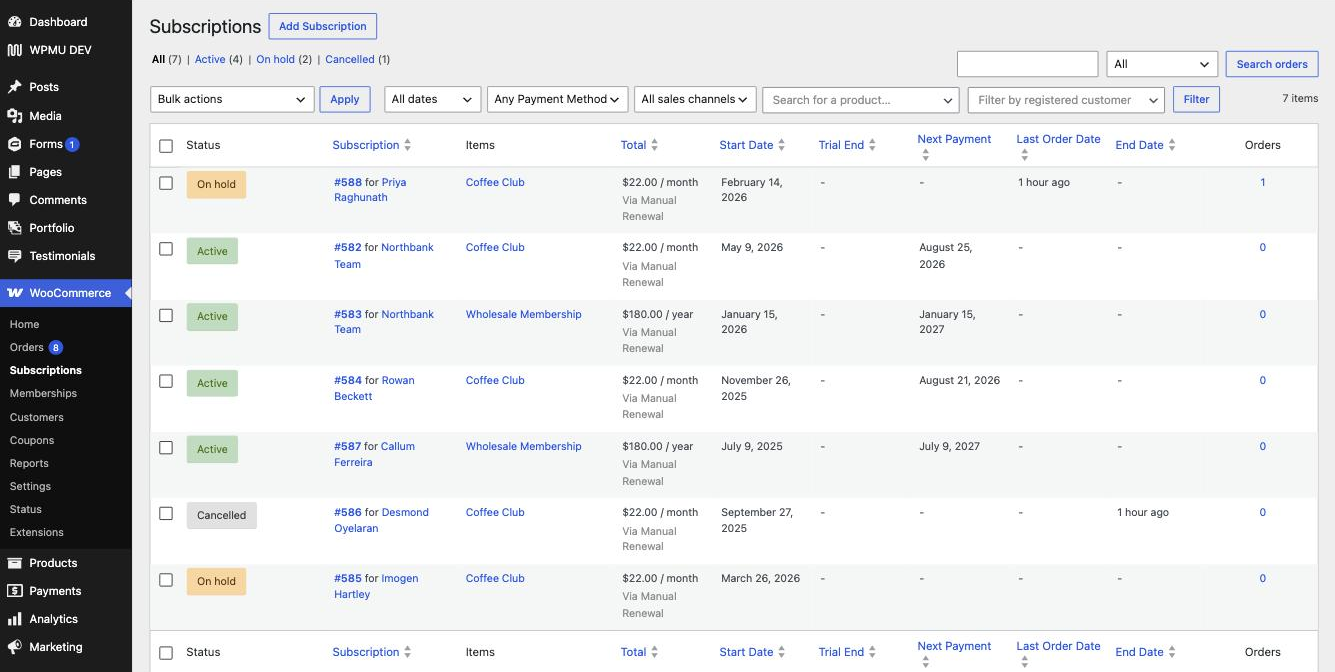Click On hold status badge for #585
This screenshot has width=1335, height=672.
click(x=216, y=582)
